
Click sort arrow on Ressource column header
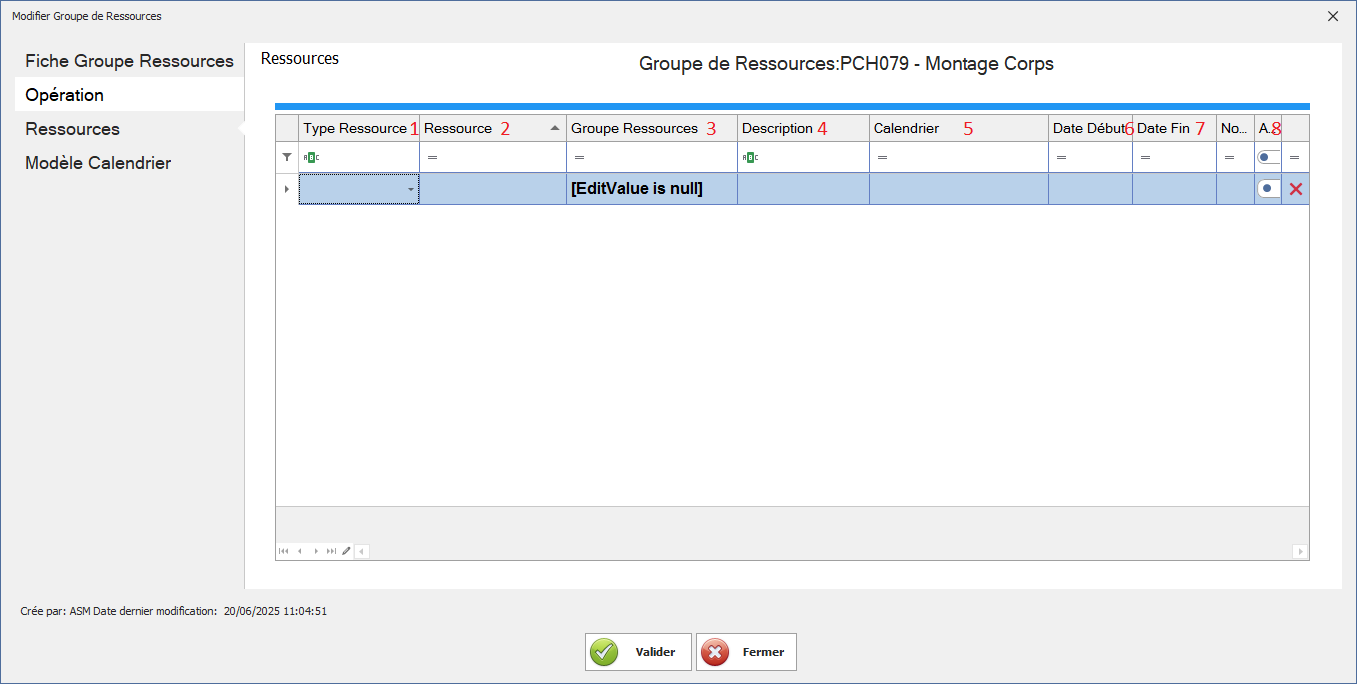point(555,128)
